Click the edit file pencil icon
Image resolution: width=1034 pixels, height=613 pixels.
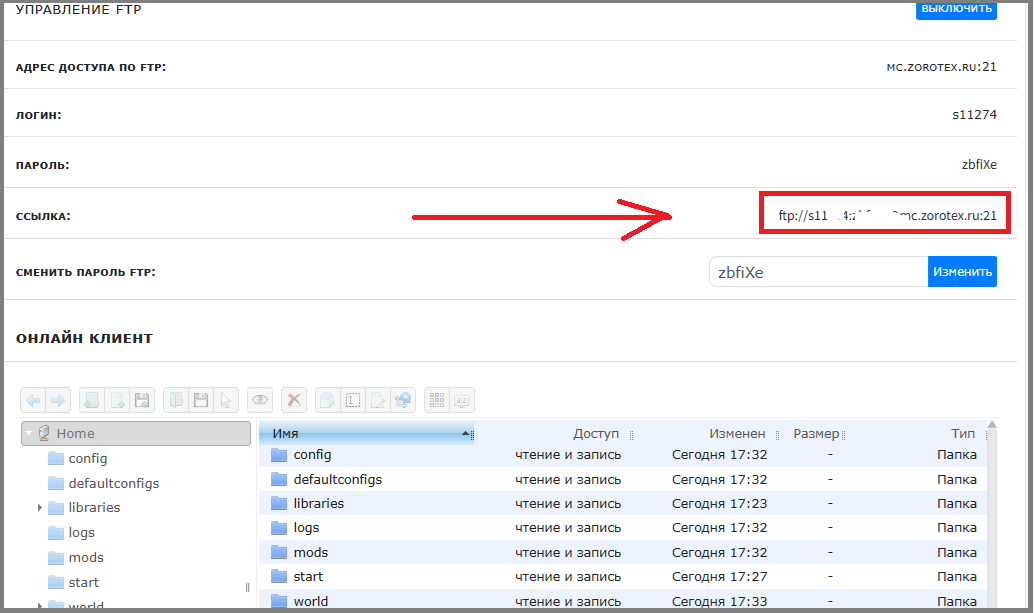pyautogui.click(x=378, y=400)
